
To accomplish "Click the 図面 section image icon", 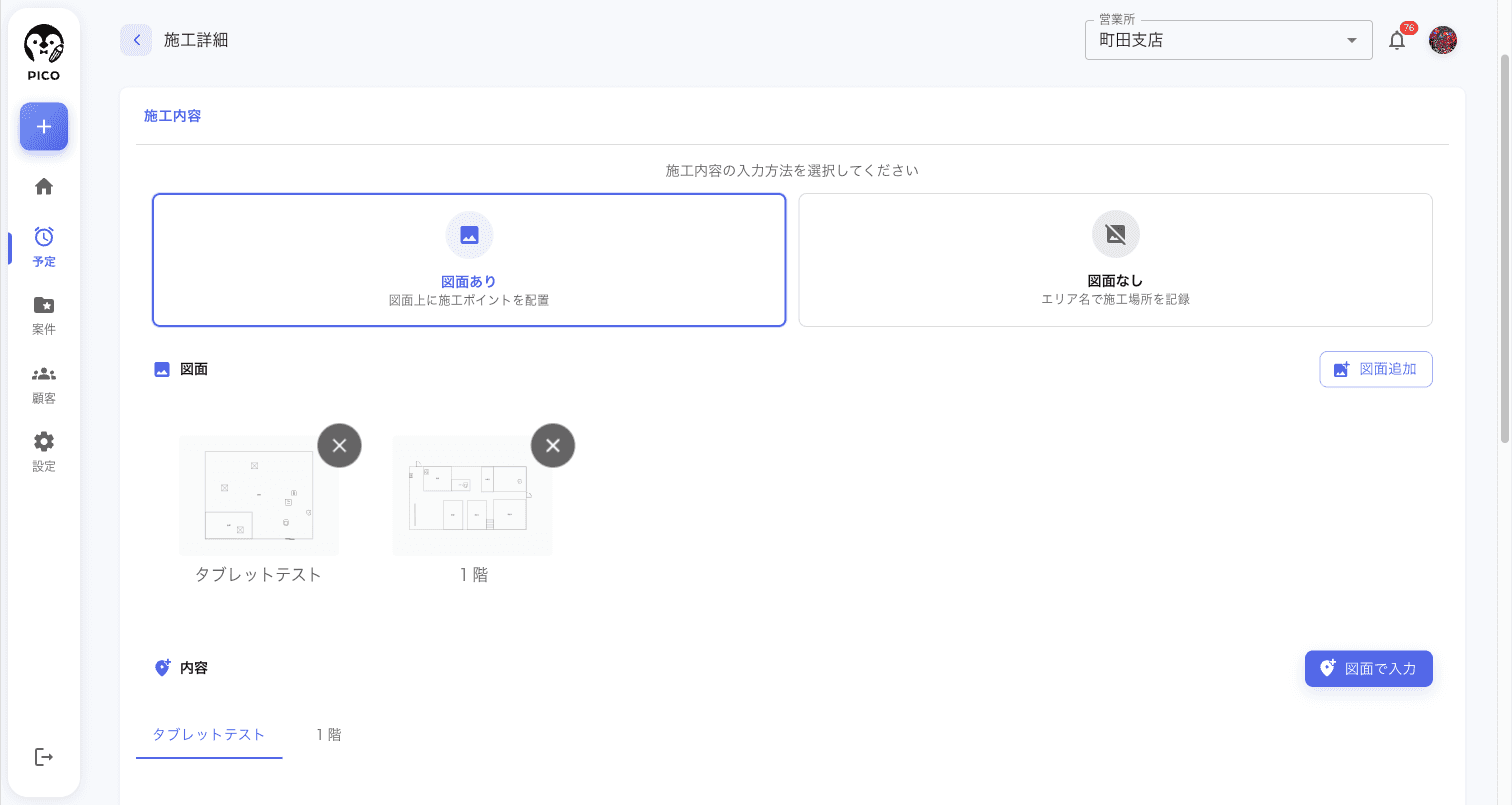I will (x=162, y=369).
